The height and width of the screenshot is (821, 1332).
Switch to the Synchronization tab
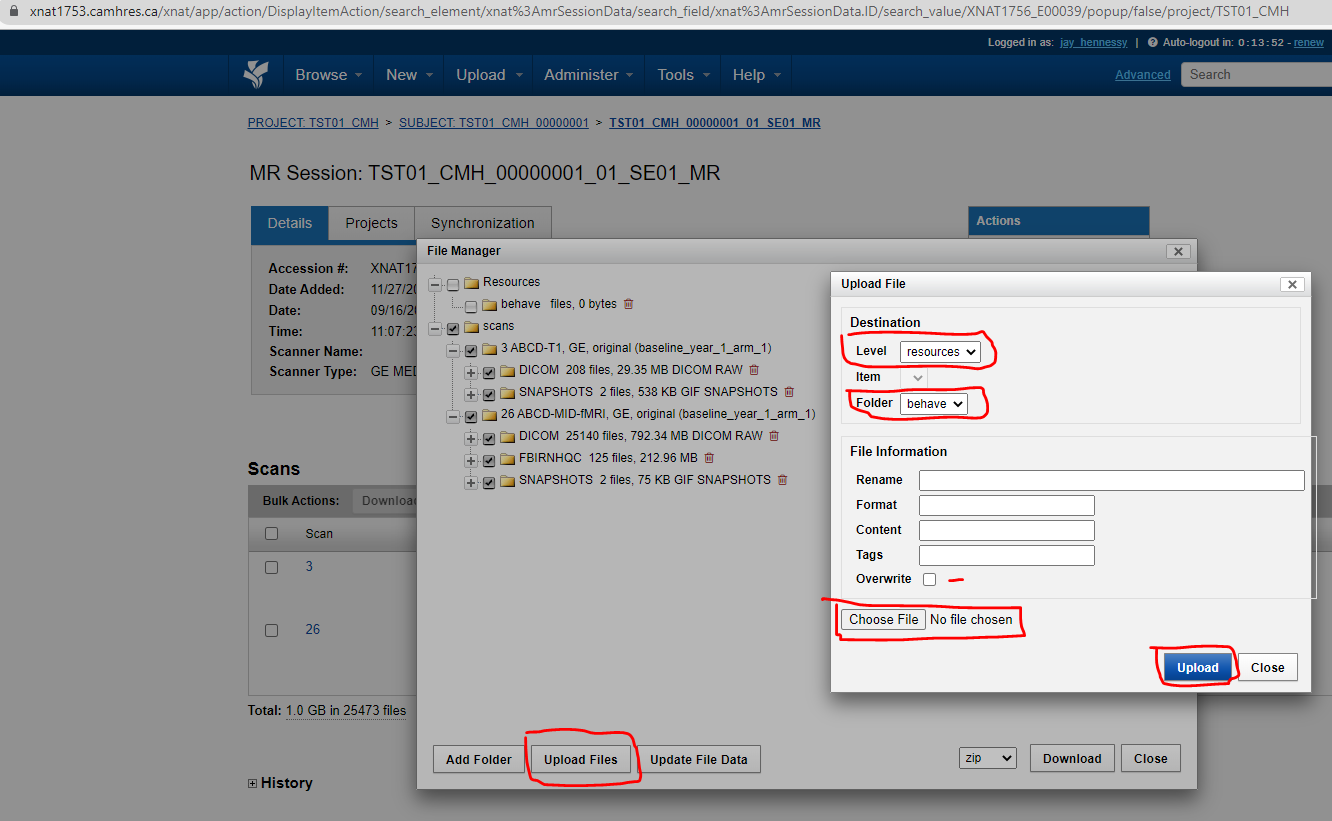tap(482, 223)
